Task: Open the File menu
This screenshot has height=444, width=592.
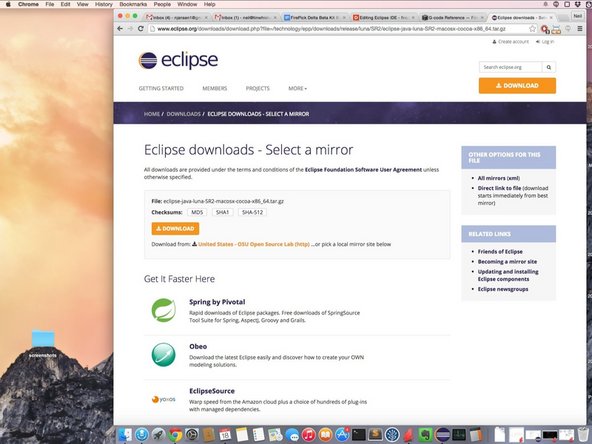Action: point(49,4)
